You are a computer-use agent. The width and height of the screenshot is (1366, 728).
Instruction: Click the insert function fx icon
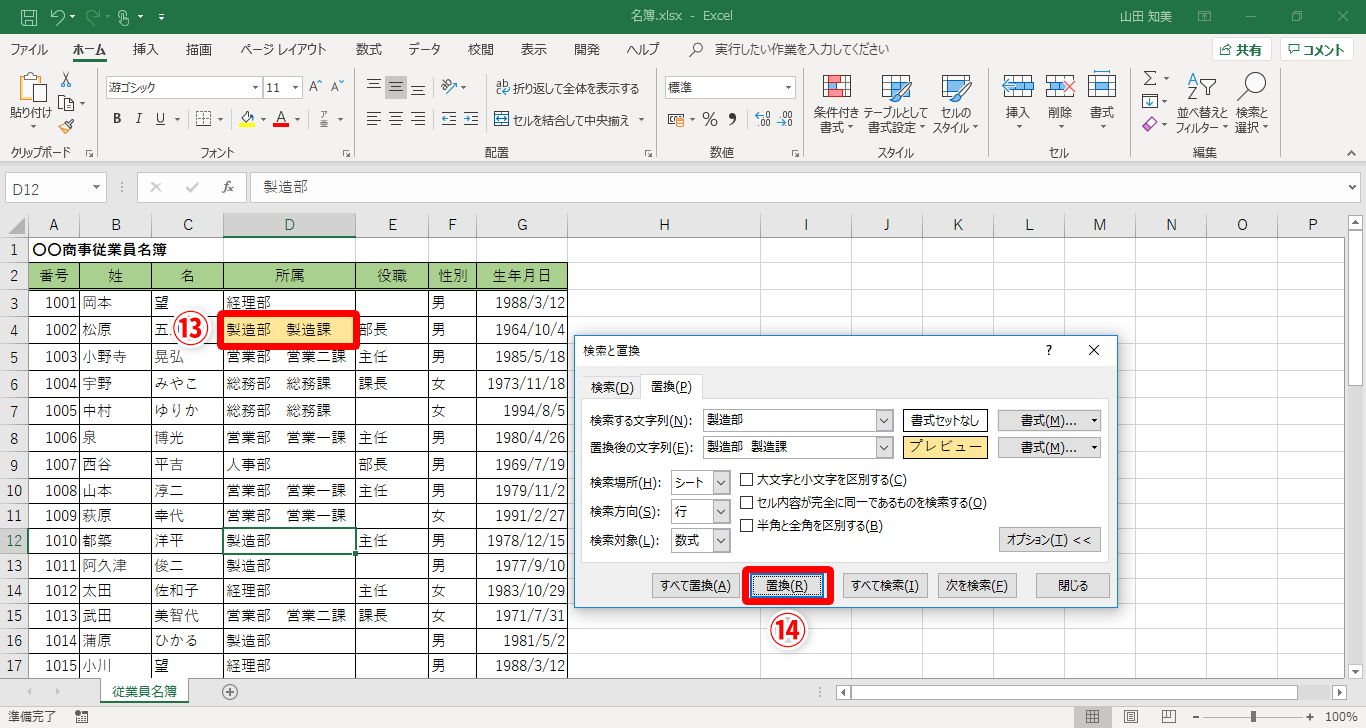[x=228, y=187]
